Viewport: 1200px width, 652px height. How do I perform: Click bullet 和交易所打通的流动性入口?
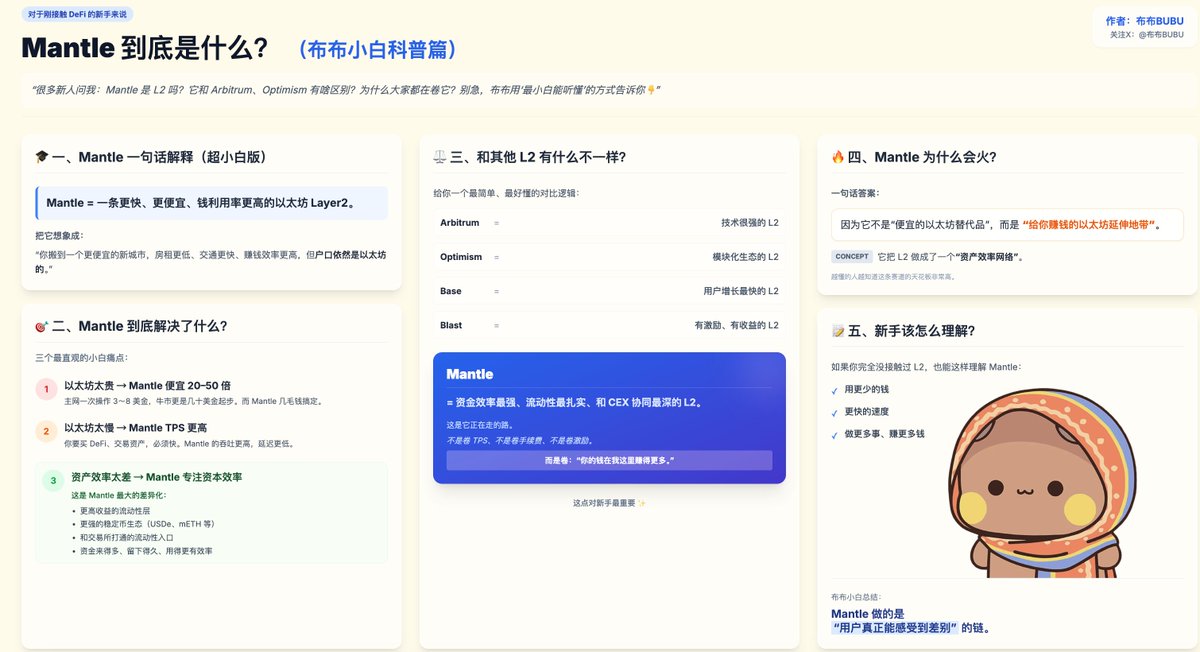click(x=127, y=538)
